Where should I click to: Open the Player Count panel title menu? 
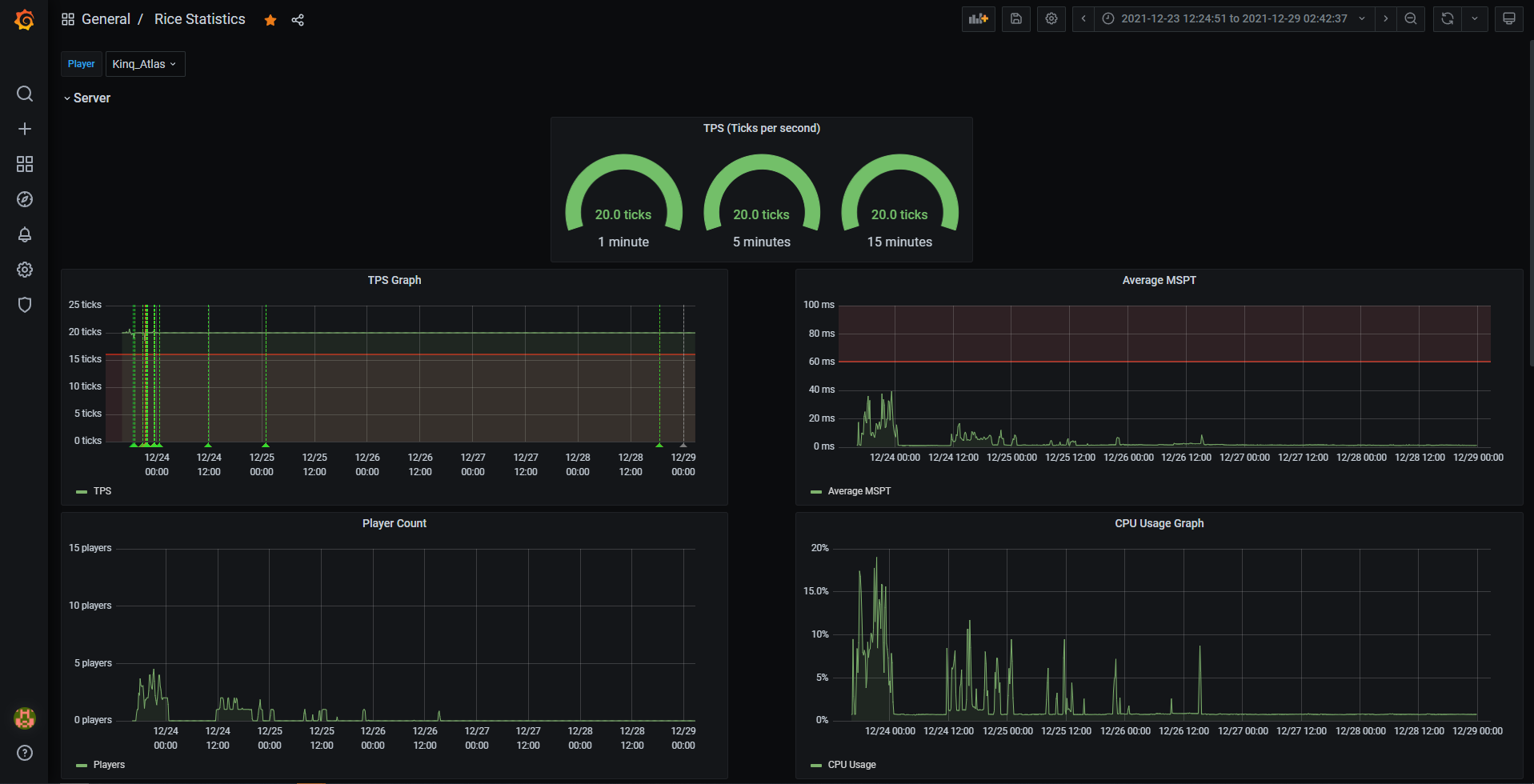tap(395, 523)
